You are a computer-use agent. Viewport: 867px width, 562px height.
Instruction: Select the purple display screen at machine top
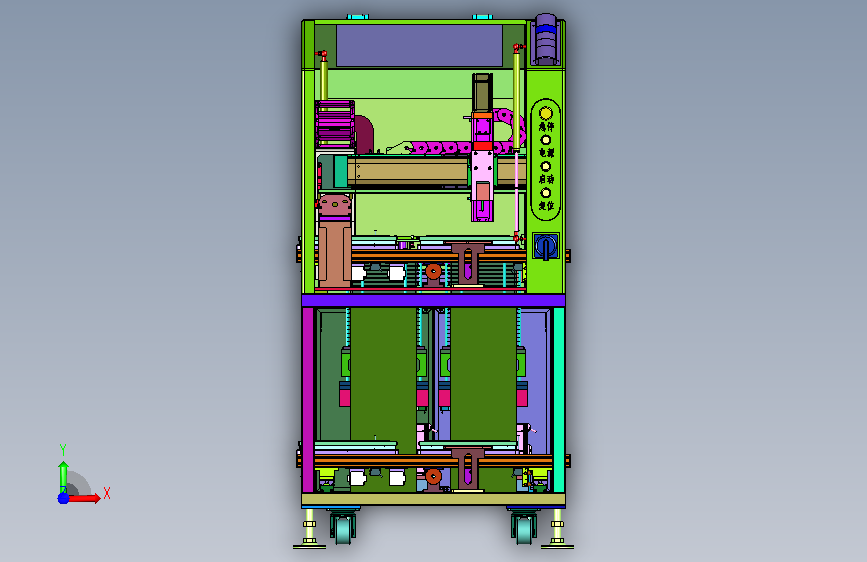coord(419,45)
